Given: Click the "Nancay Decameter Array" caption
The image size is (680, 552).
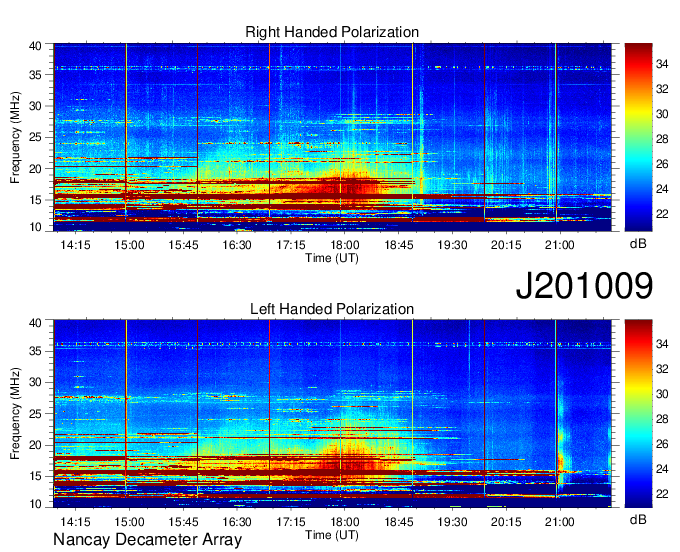Looking at the screenshot, I should coord(147,540).
